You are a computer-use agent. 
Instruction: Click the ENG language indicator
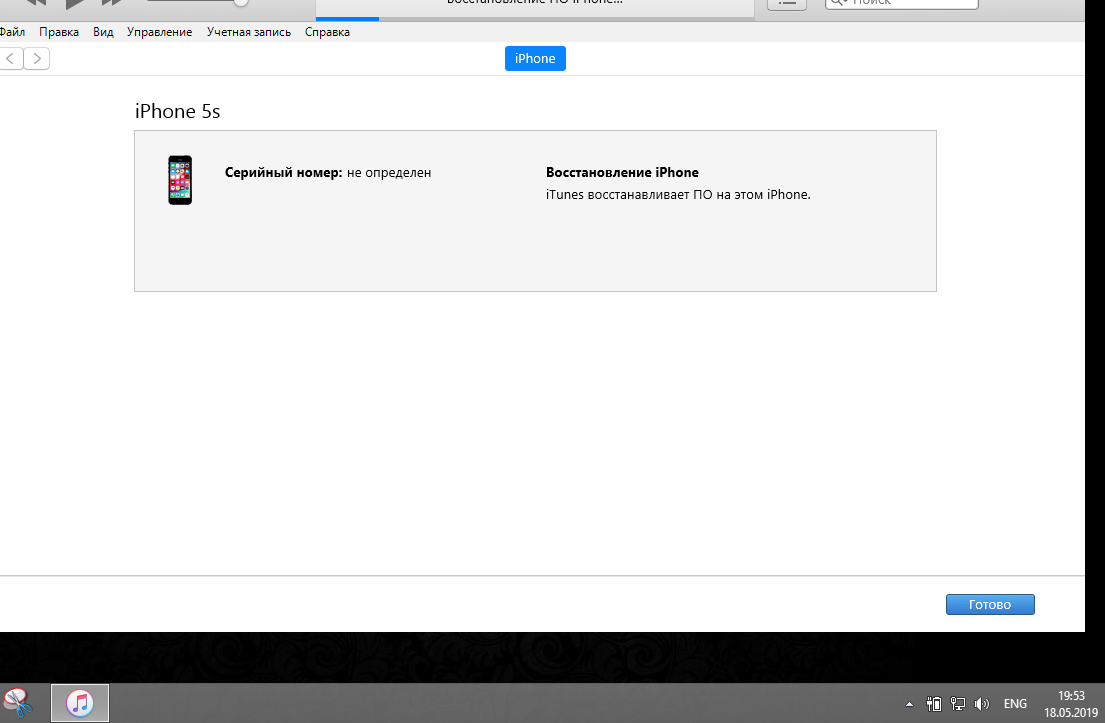pos(1015,703)
